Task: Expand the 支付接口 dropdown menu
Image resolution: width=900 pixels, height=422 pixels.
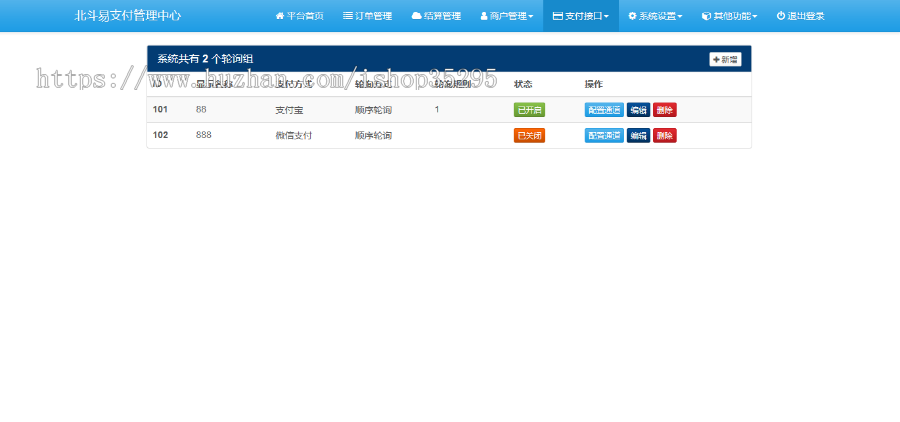Action: coord(580,16)
